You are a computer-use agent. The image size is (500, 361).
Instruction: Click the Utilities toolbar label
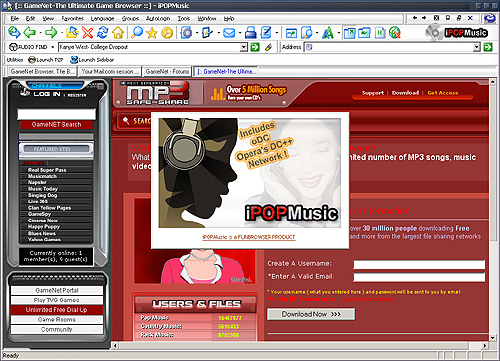coord(15,60)
